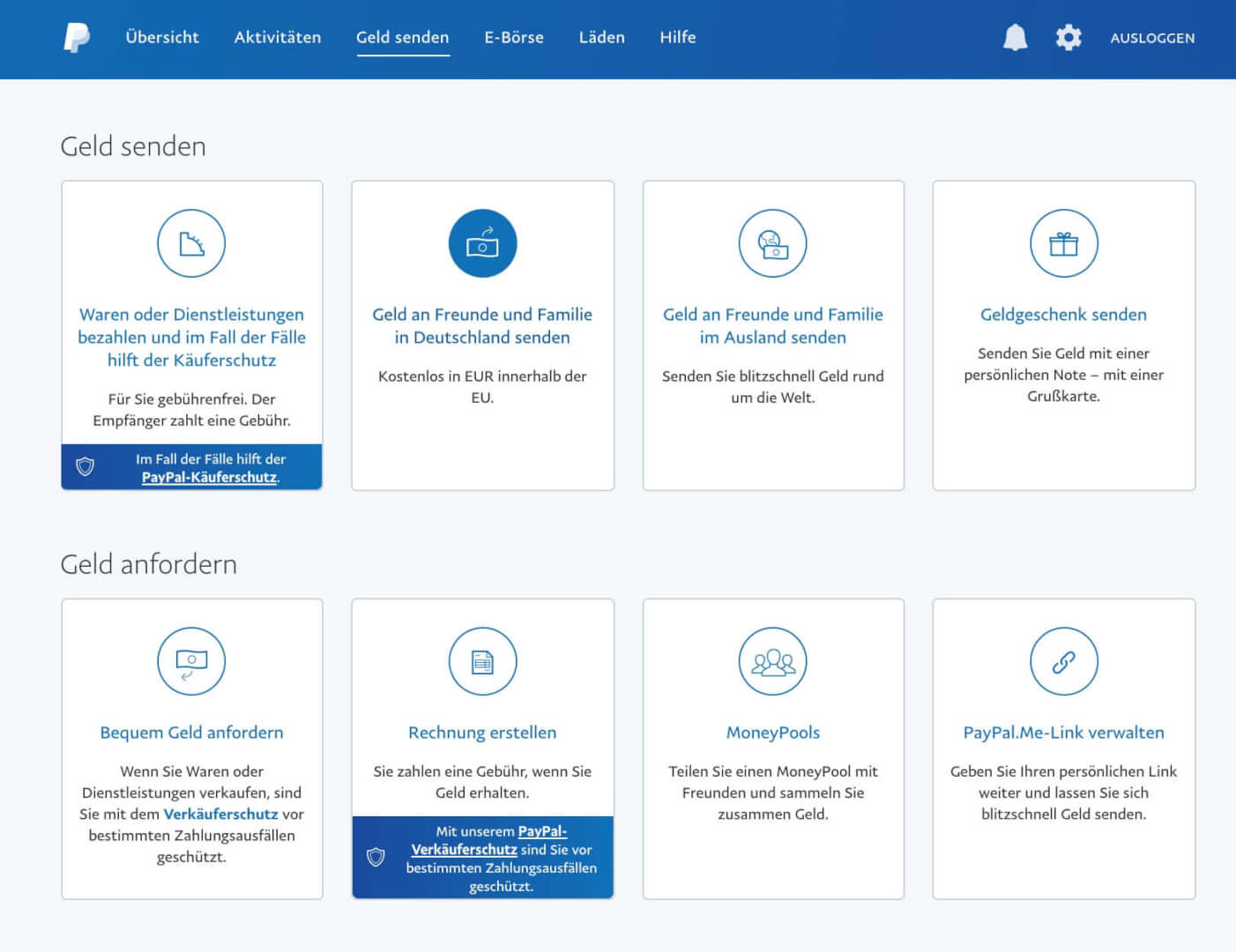Image resolution: width=1236 pixels, height=952 pixels.
Task: Click the send money abroad globe icon
Action: click(x=773, y=243)
